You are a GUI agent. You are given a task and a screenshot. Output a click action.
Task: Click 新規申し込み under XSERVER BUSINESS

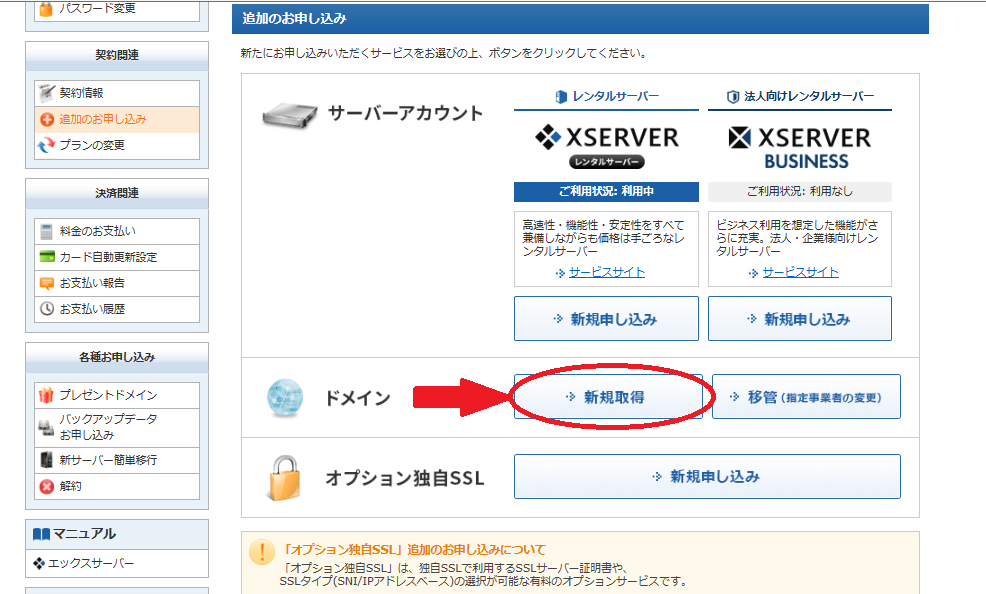pyautogui.click(x=799, y=319)
